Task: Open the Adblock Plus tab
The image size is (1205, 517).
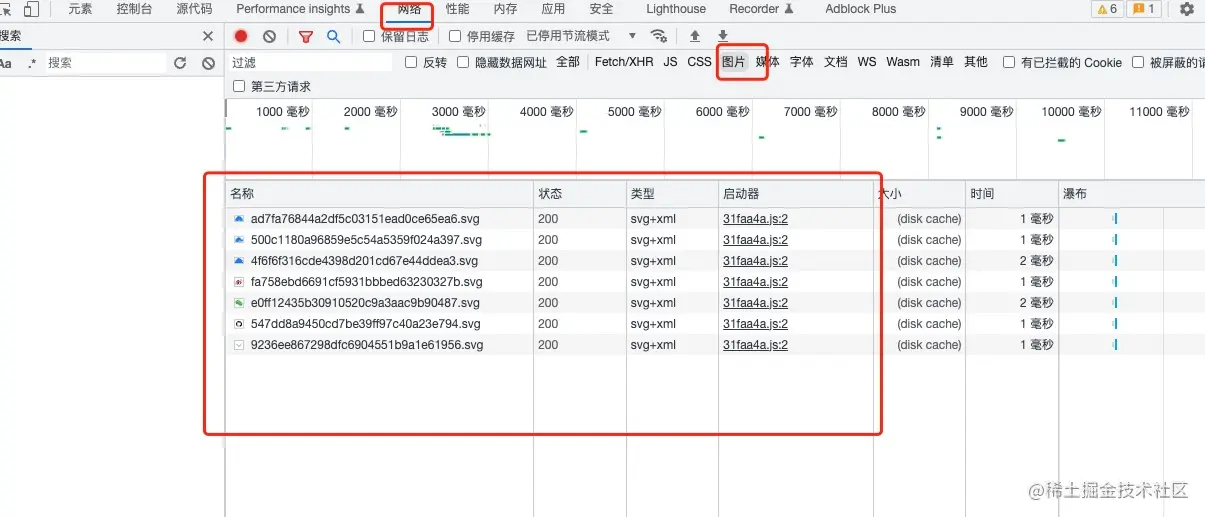Action: (x=861, y=9)
